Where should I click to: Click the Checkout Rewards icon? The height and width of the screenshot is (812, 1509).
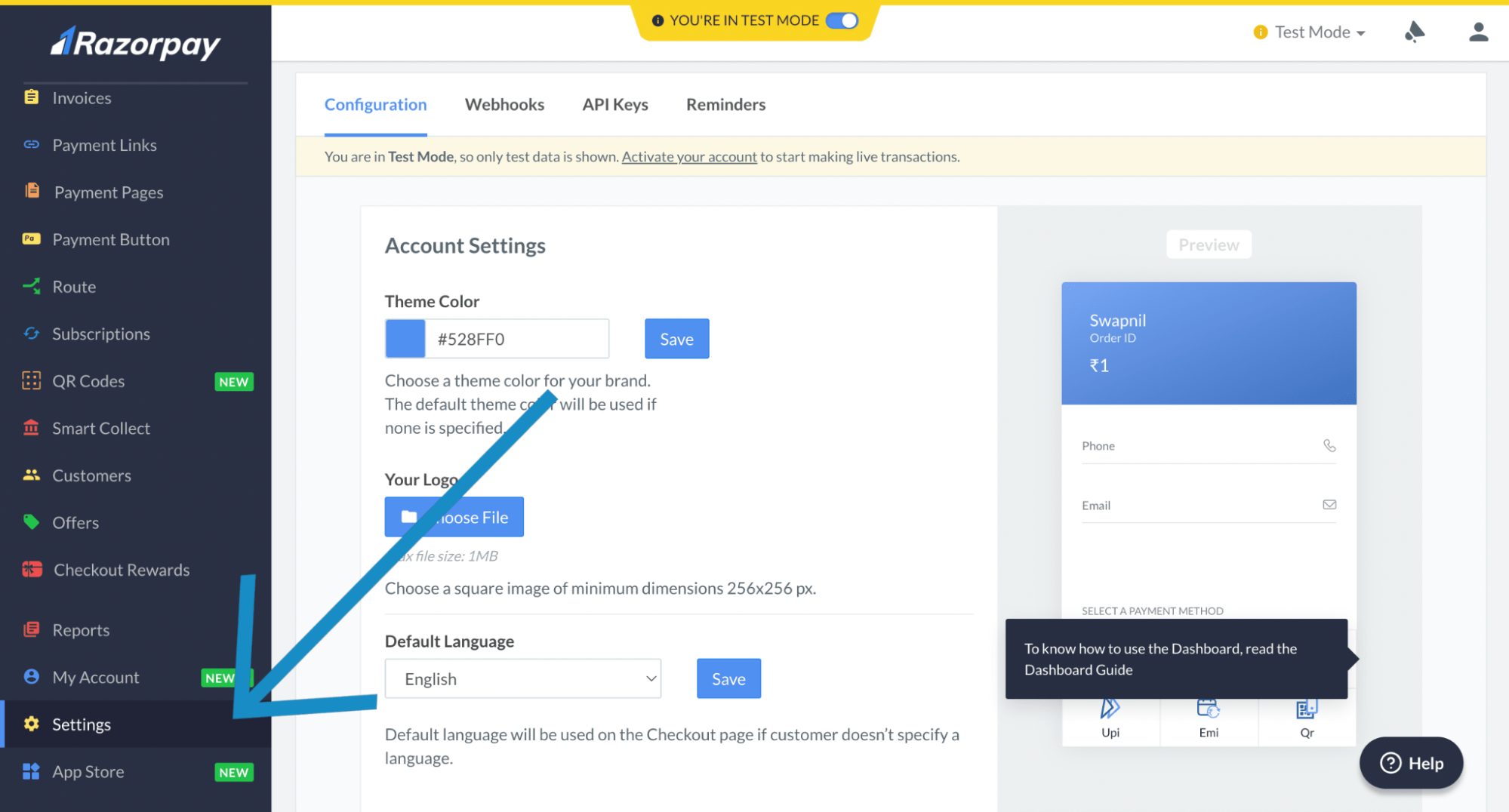coord(32,569)
